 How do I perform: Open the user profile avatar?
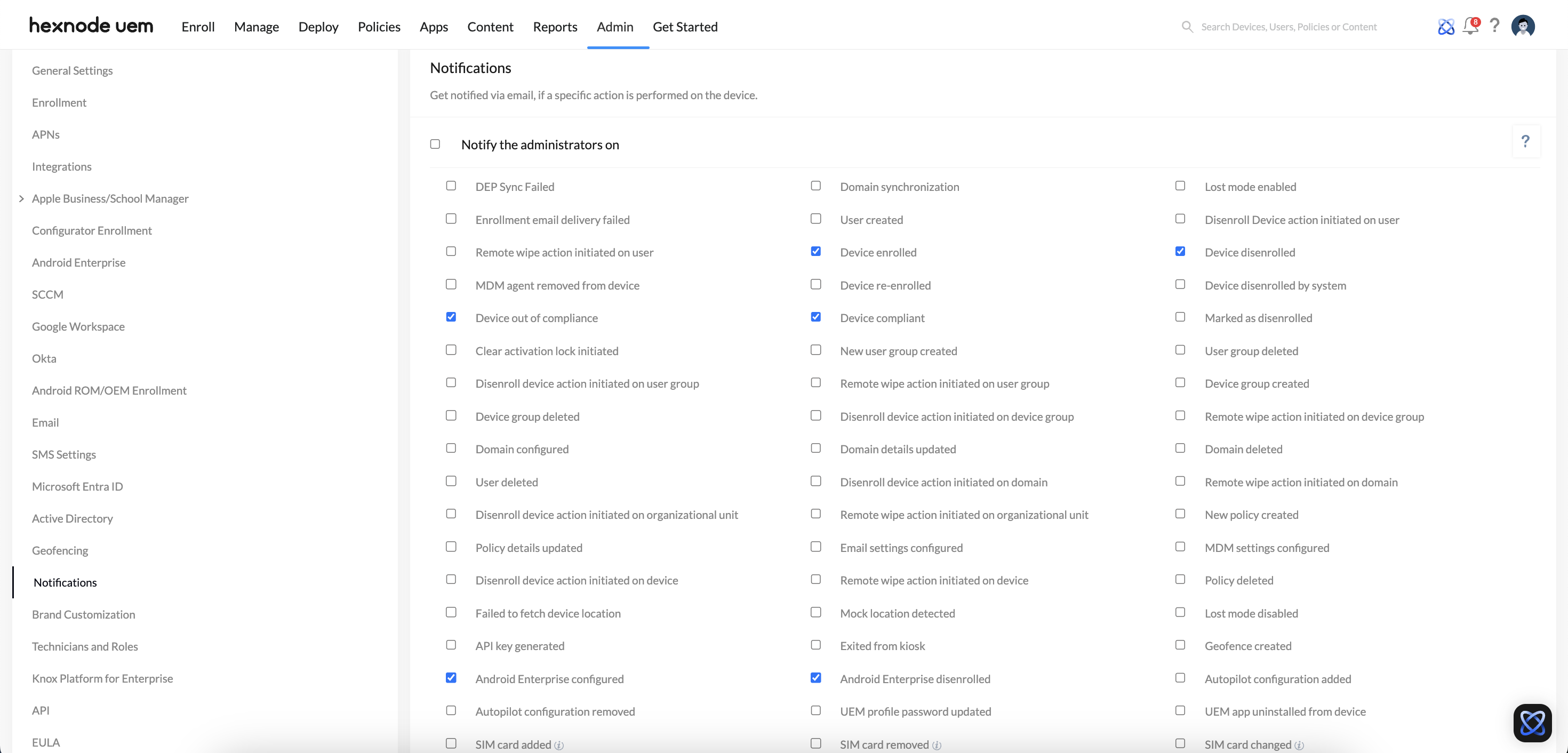point(1522,26)
